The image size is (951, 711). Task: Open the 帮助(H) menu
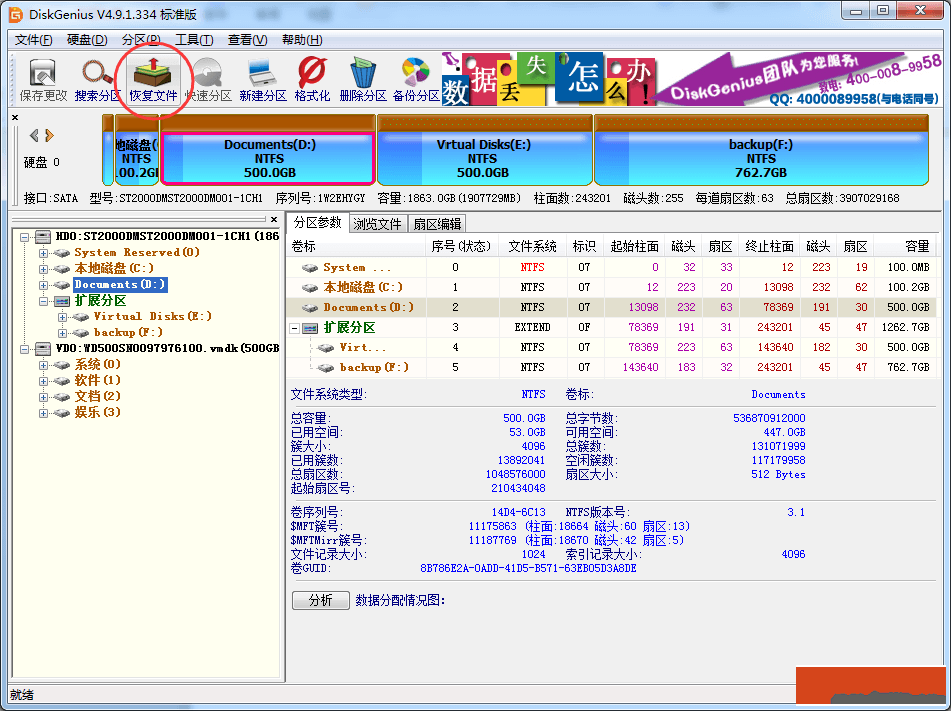[302, 40]
